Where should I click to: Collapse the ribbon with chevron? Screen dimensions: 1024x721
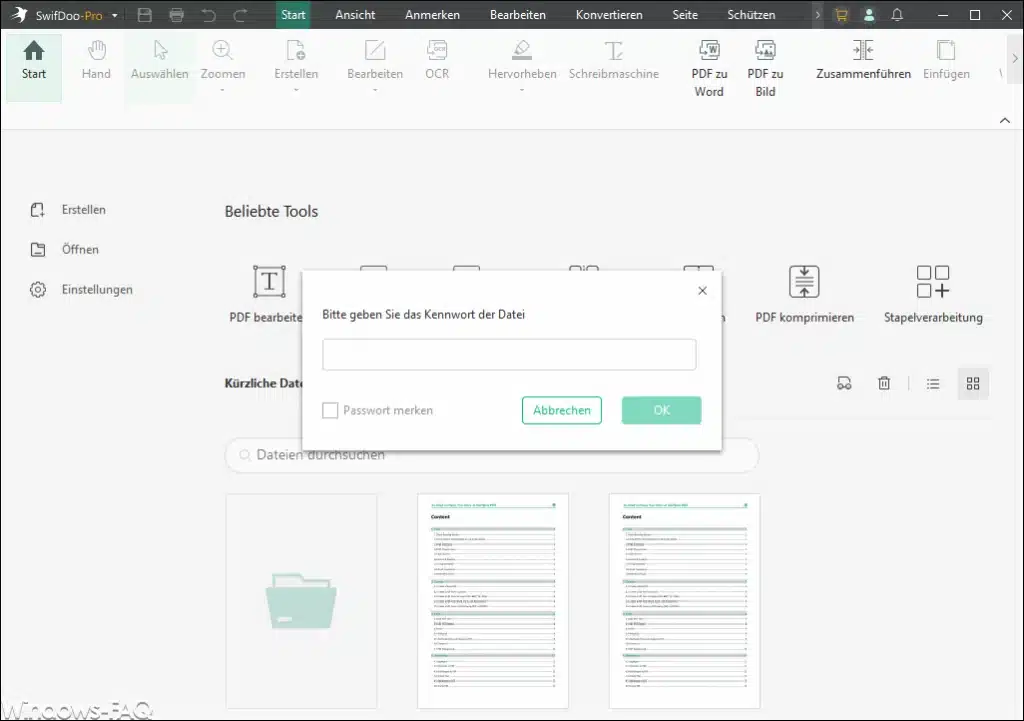click(1005, 120)
